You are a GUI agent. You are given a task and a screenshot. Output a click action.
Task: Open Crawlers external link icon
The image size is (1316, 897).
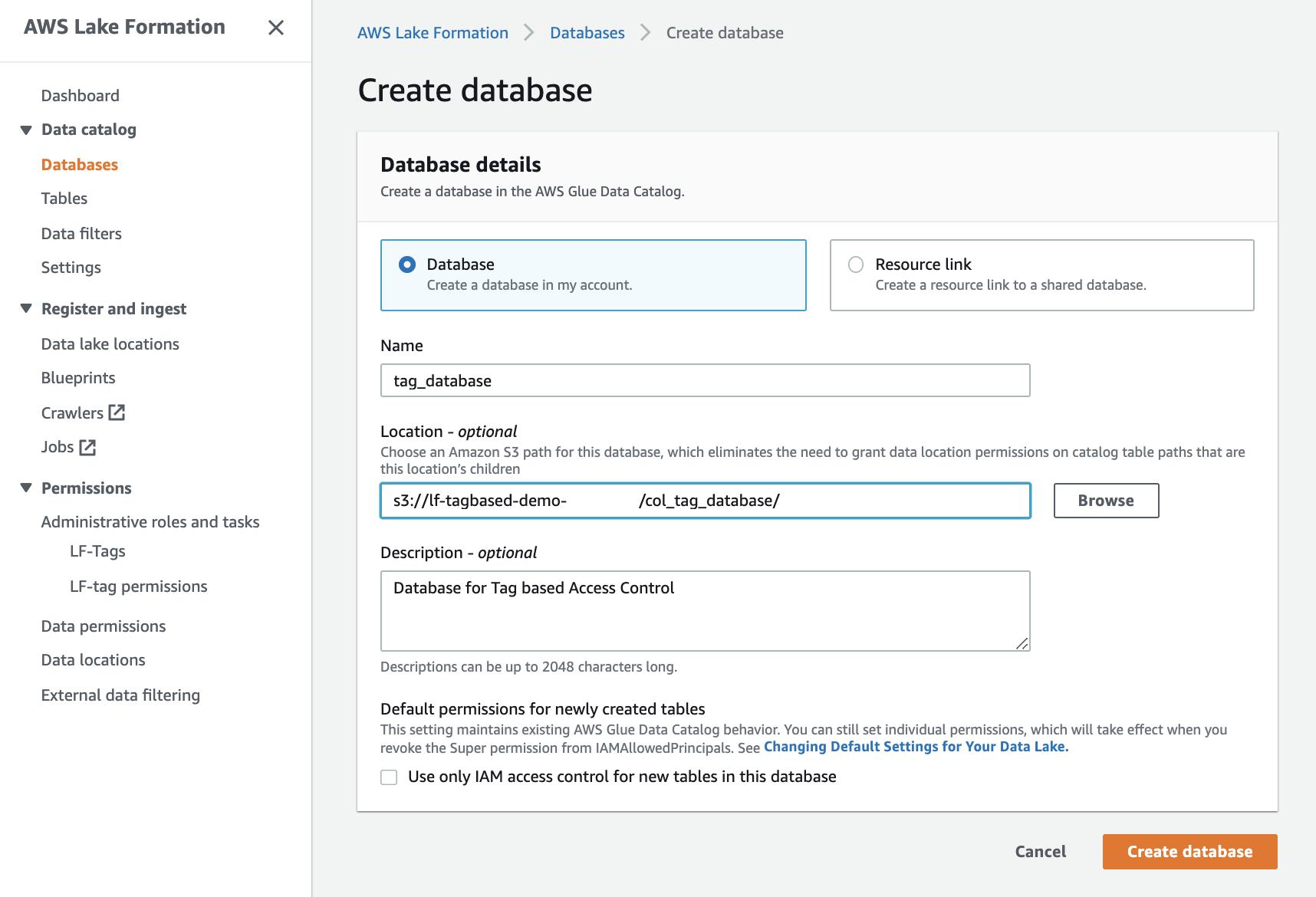click(117, 412)
